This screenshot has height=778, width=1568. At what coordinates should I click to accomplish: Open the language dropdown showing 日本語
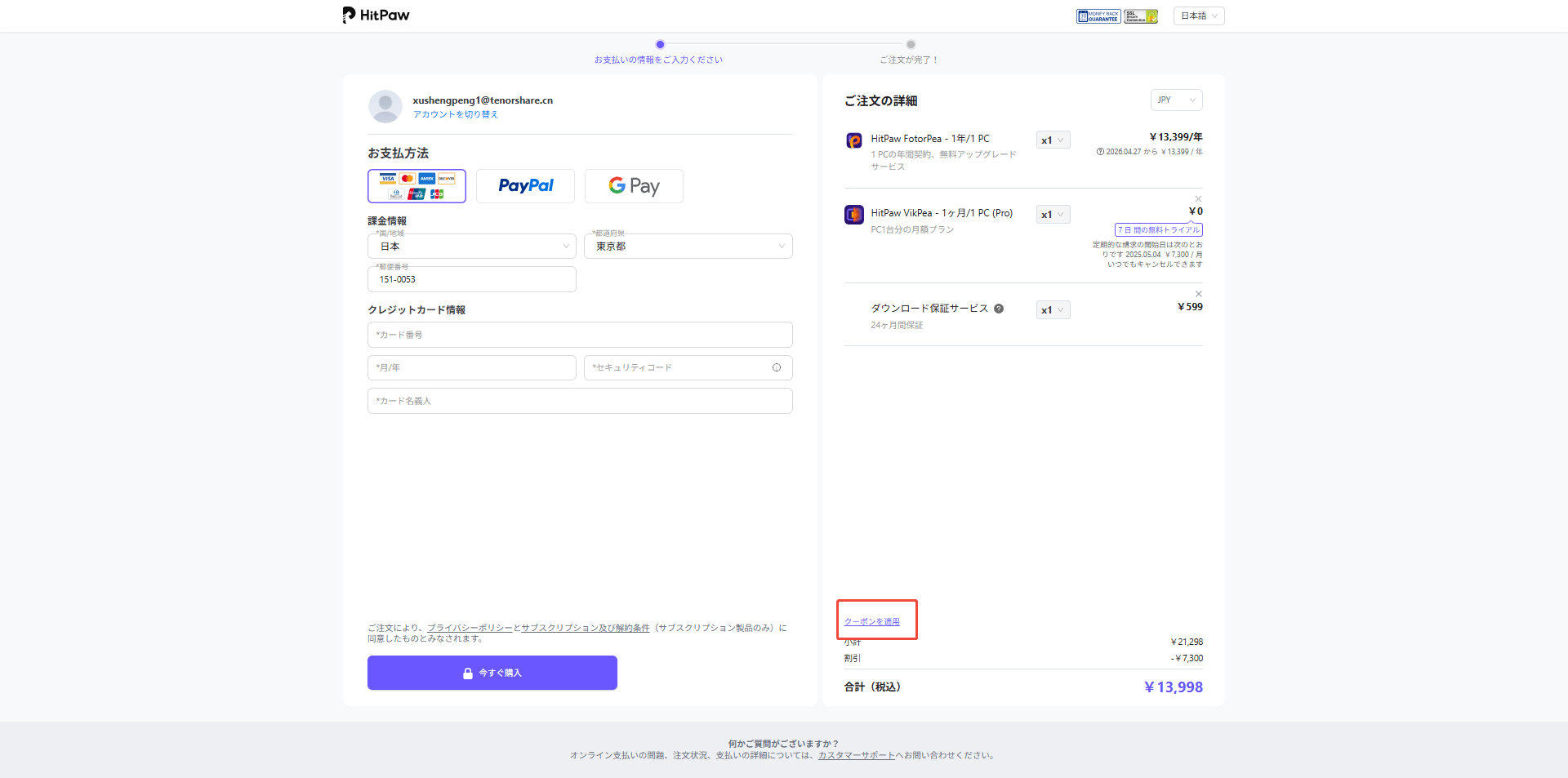click(1198, 16)
